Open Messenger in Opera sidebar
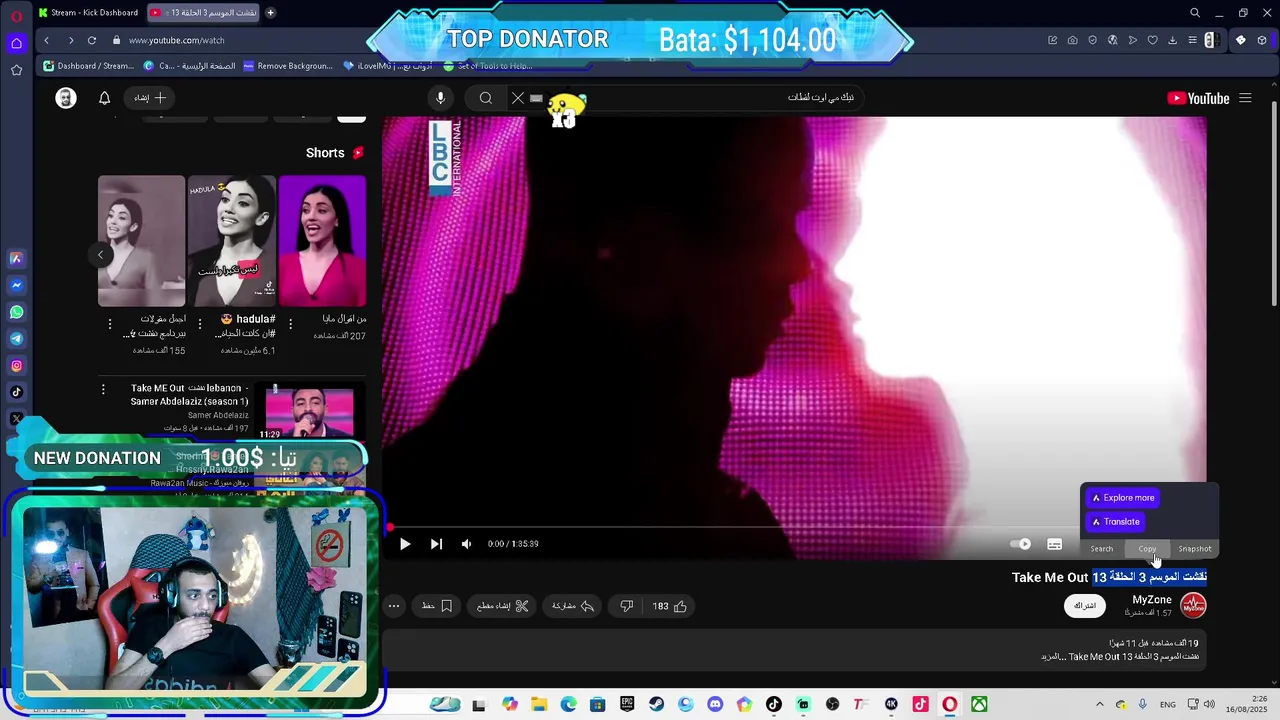Image resolution: width=1280 pixels, height=720 pixels. coord(16,285)
